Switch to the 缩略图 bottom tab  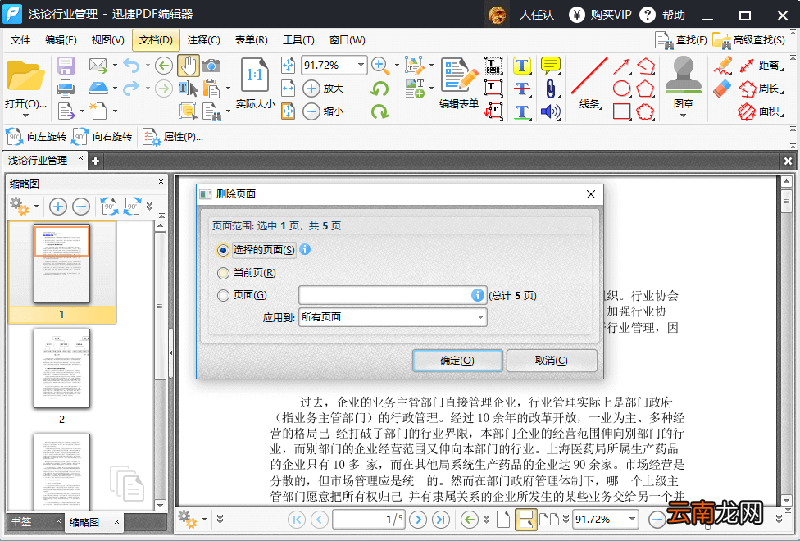94,522
